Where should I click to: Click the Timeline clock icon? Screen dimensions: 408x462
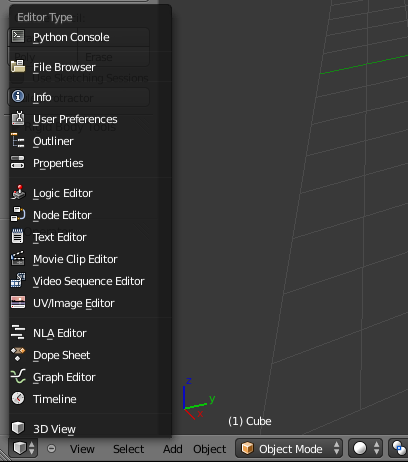[18, 398]
